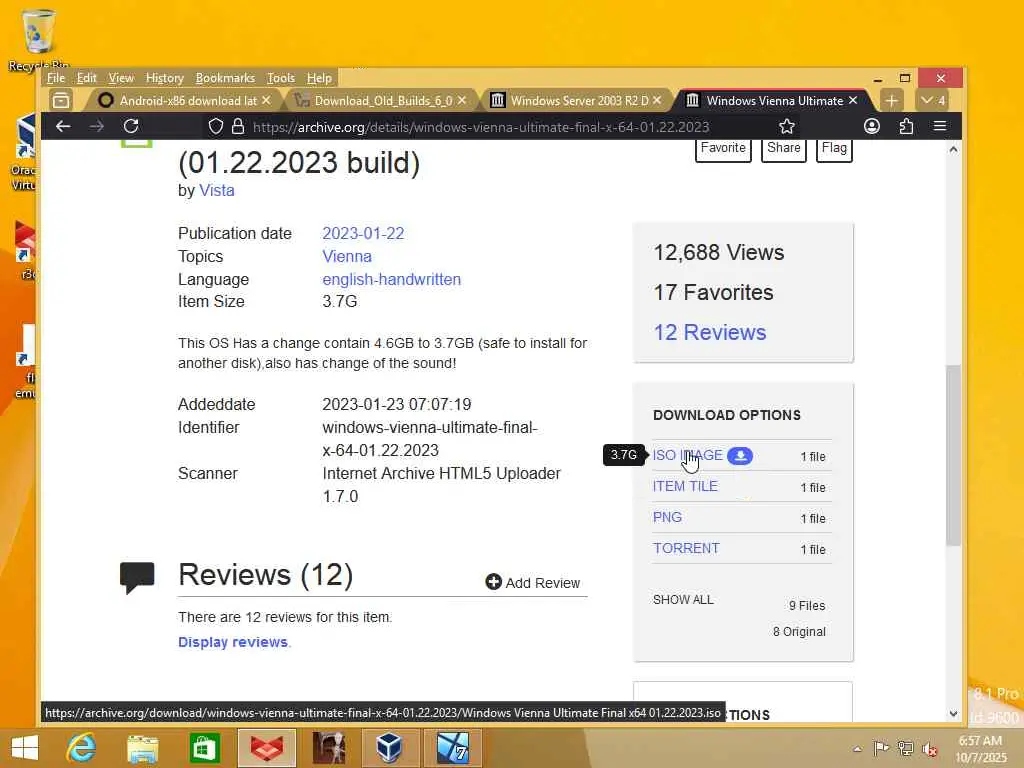This screenshot has height=768, width=1024.
Task: Open the View menu
Action: click(x=121, y=78)
